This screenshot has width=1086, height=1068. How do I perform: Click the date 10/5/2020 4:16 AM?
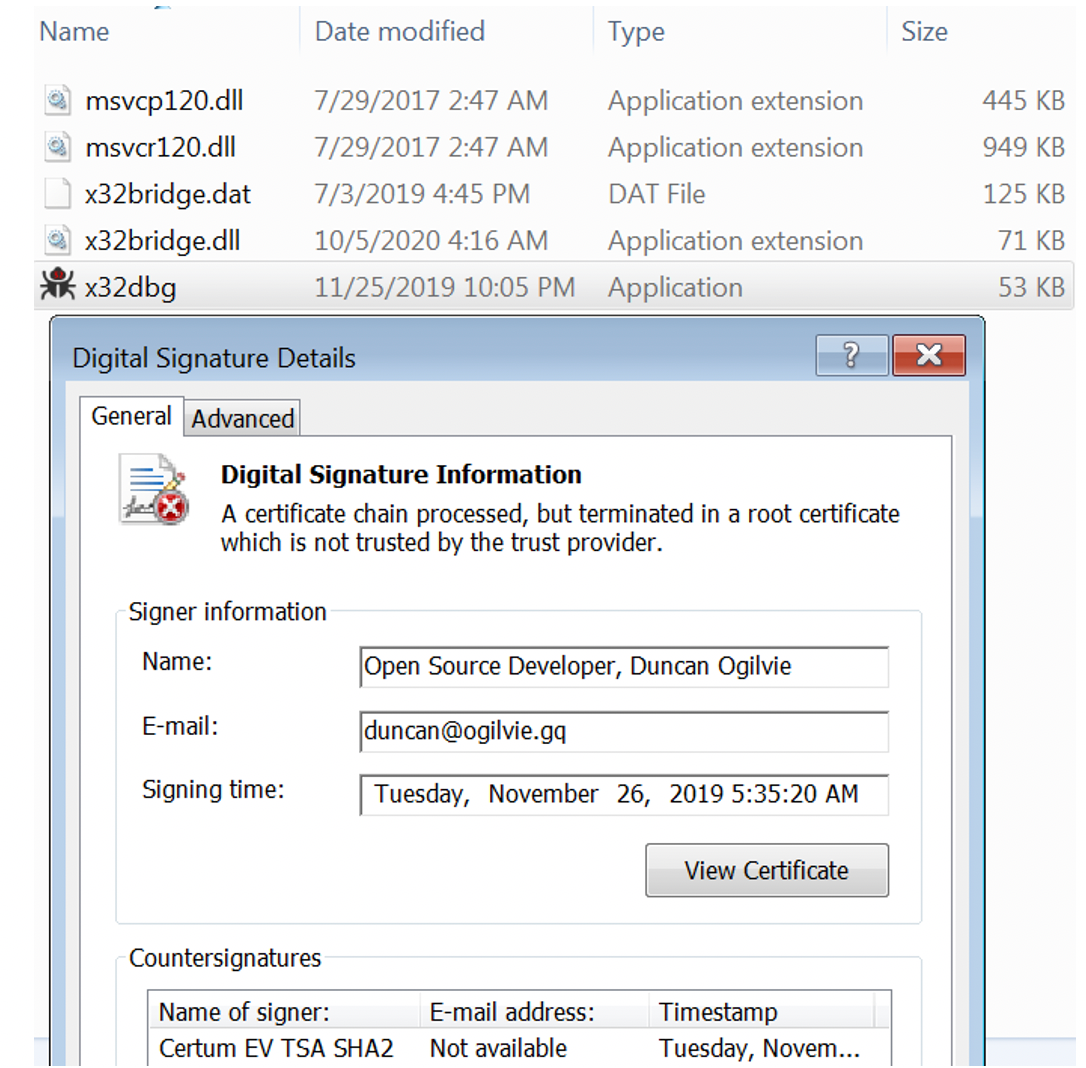(x=431, y=241)
